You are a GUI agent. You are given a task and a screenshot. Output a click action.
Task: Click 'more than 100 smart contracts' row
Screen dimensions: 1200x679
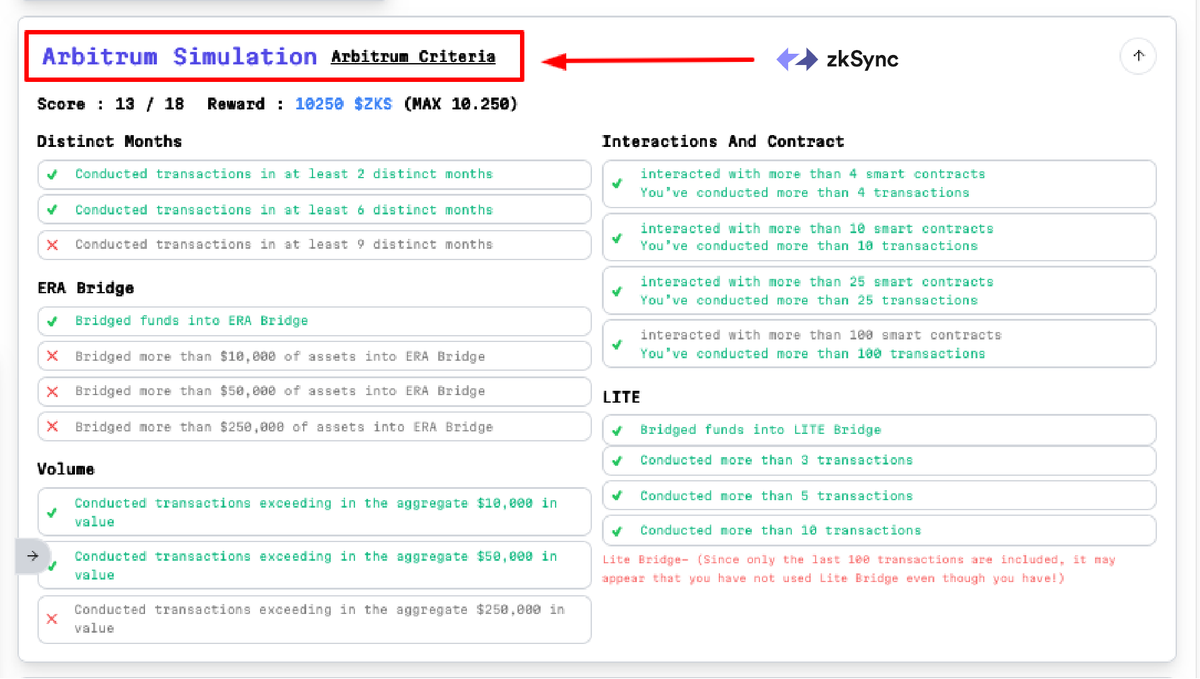[879, 344]
